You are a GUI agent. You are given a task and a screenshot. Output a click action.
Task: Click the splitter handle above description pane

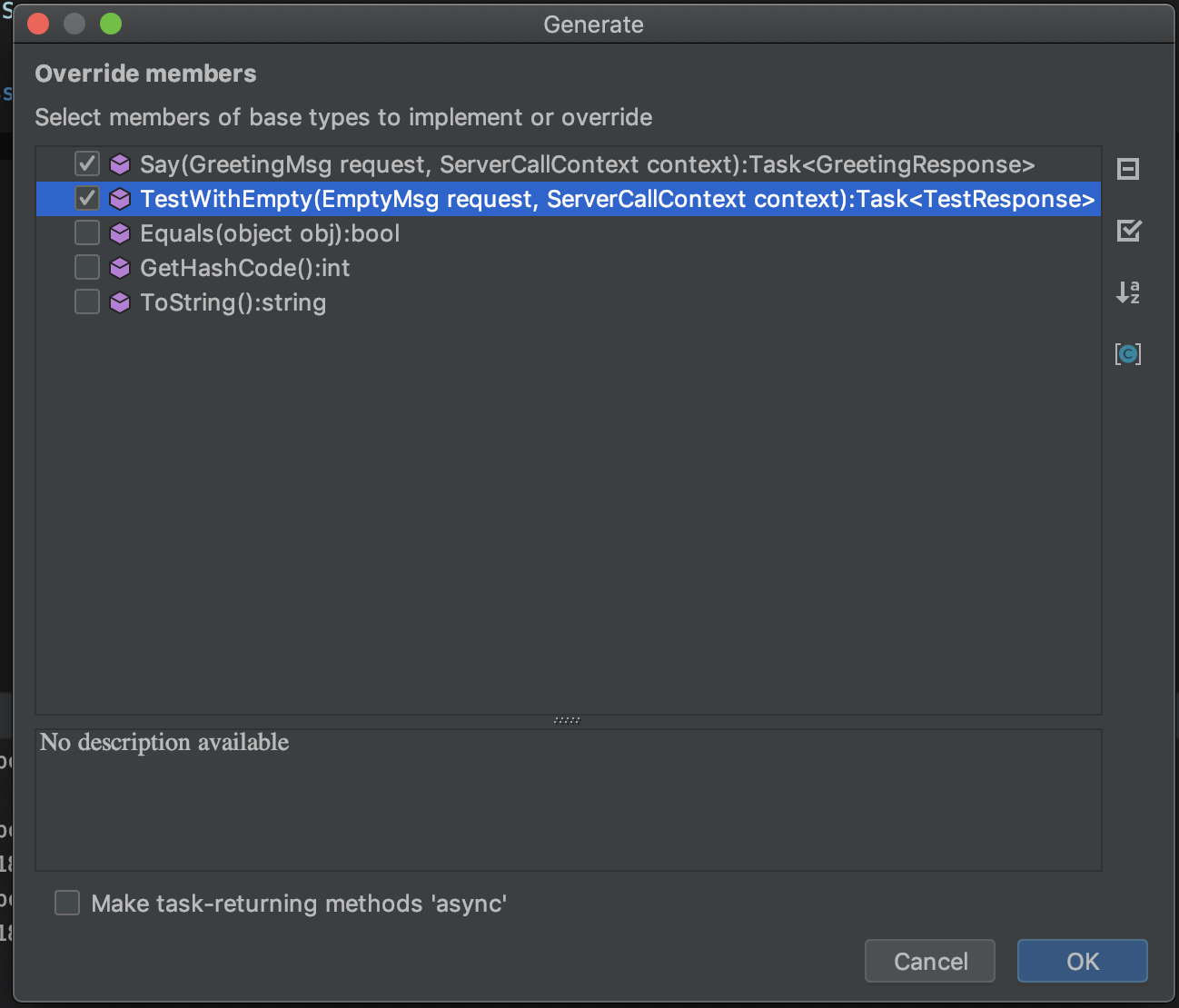[567, 720]
